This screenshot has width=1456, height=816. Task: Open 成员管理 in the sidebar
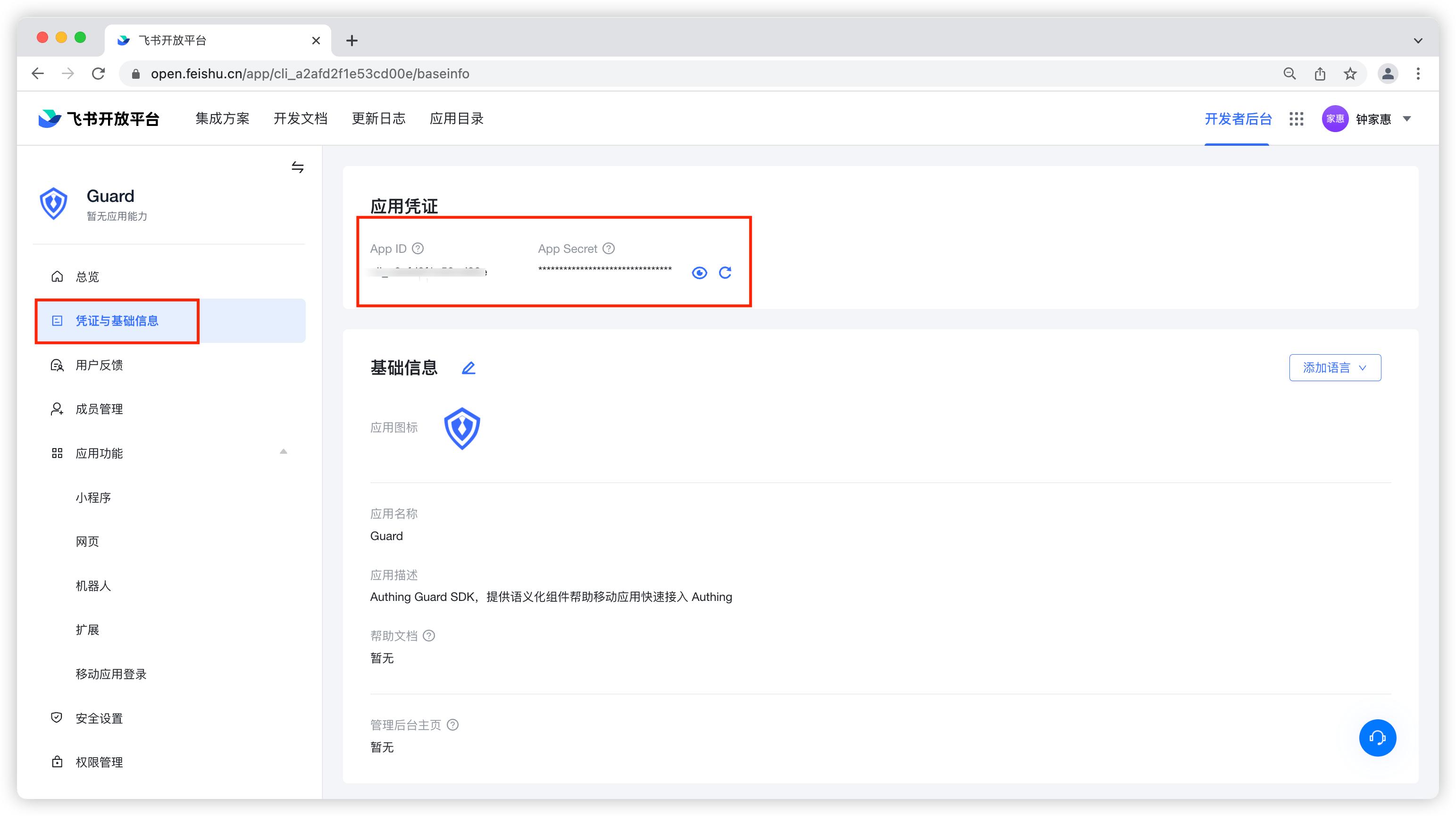[x=169, y=409]
